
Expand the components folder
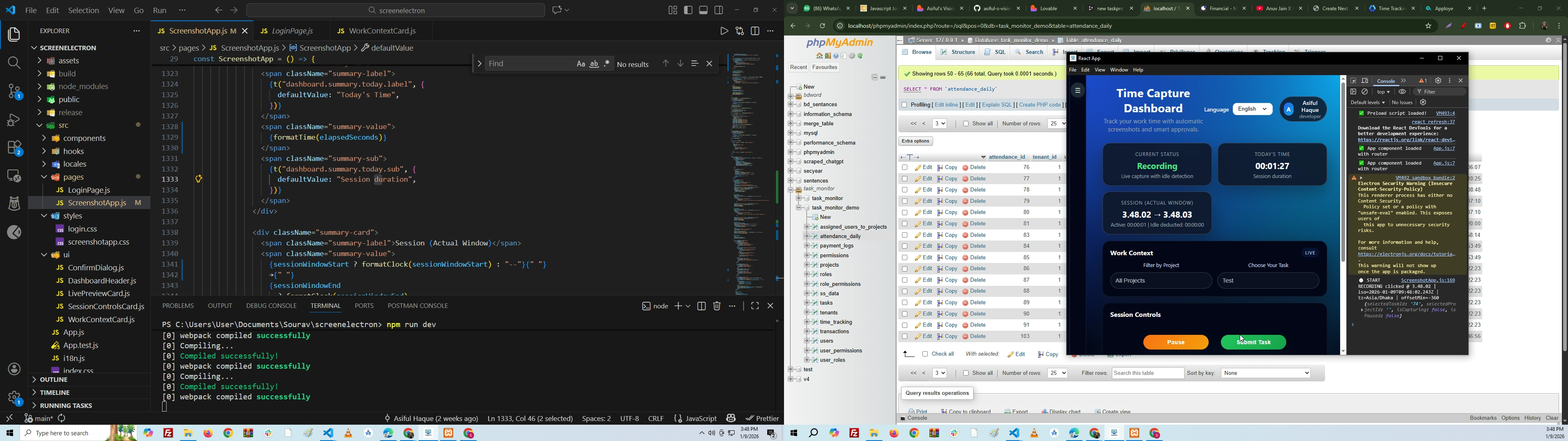pos(85,138)
